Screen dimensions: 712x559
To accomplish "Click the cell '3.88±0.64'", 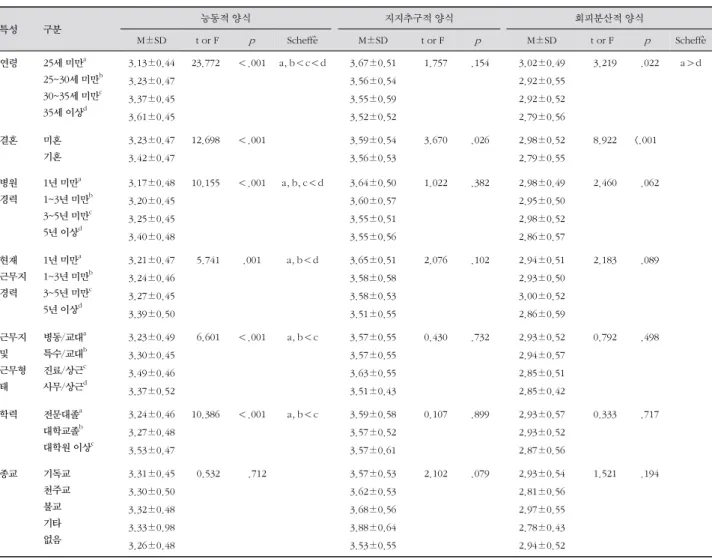I will pyautogui.click(x=373, y=527).
